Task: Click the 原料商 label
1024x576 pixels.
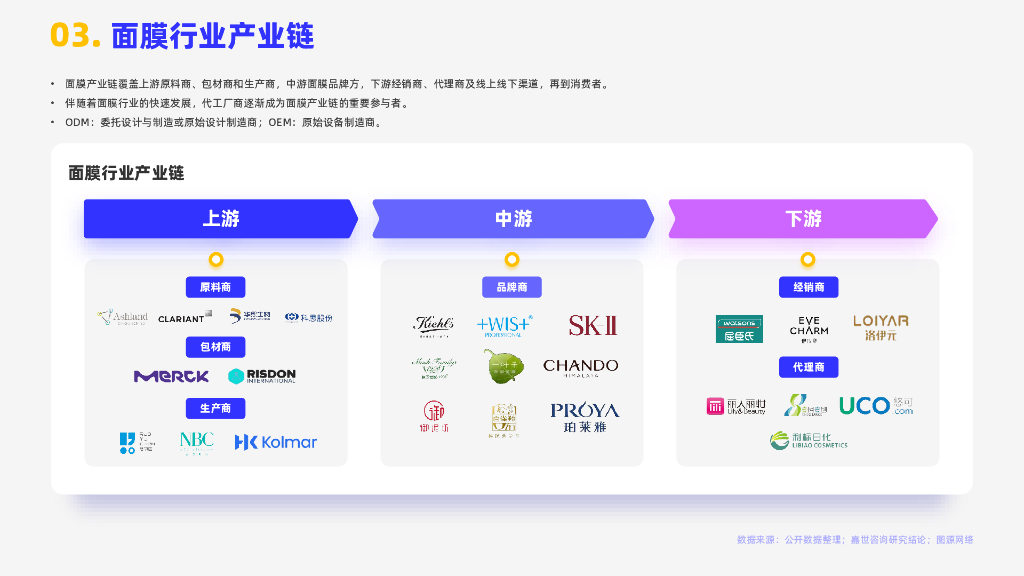Action: point(216,287)
